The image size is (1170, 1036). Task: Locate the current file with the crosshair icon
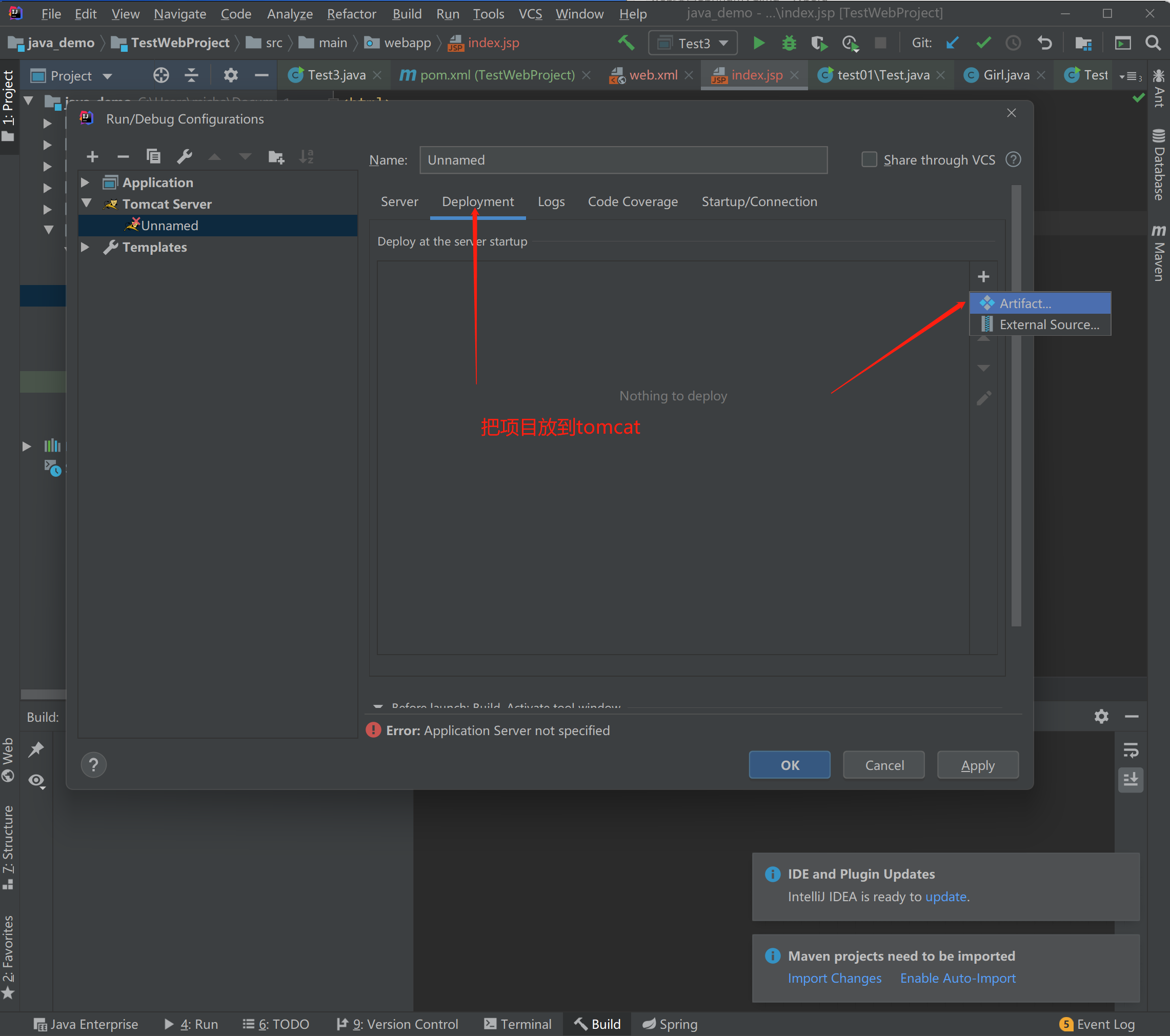point(161,75)
